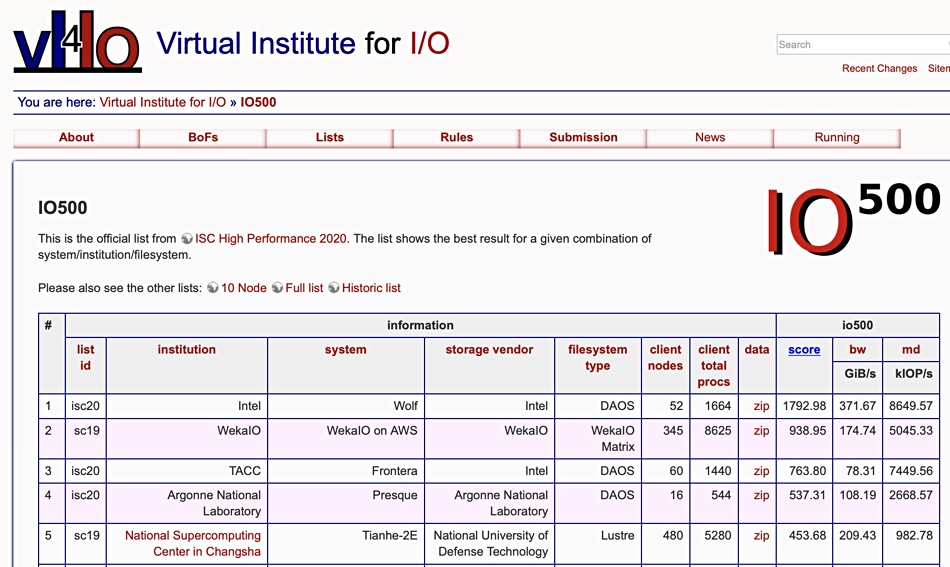Open the Running menu tab

click(837, 138)
